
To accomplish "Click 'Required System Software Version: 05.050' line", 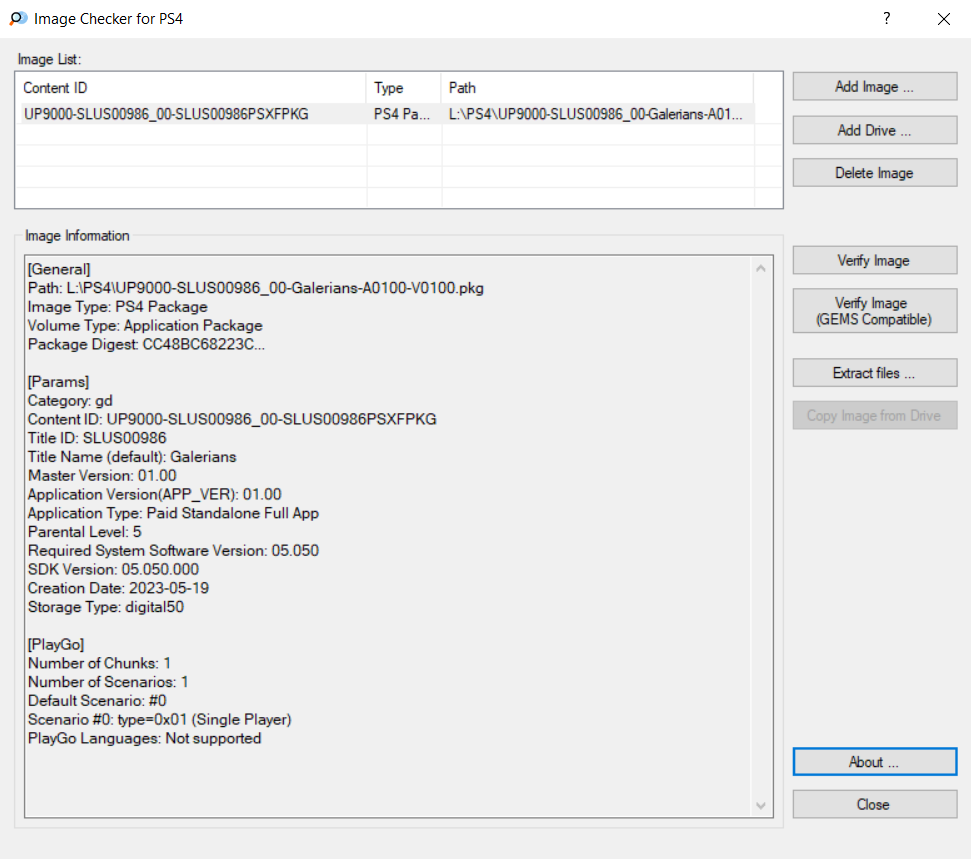I will pos(173,551).
